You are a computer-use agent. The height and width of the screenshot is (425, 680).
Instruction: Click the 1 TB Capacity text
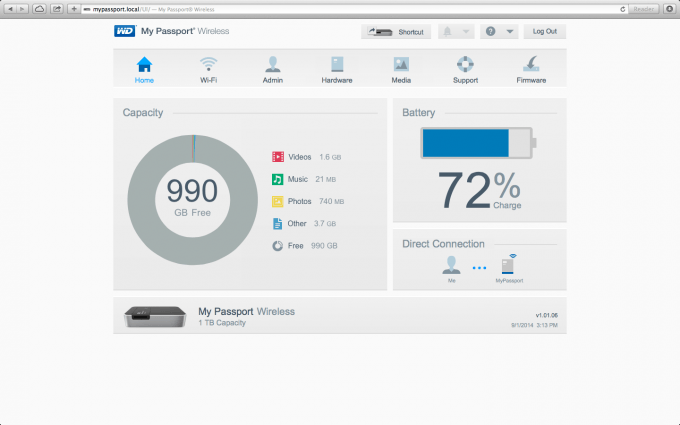click(x=222, y=323)
